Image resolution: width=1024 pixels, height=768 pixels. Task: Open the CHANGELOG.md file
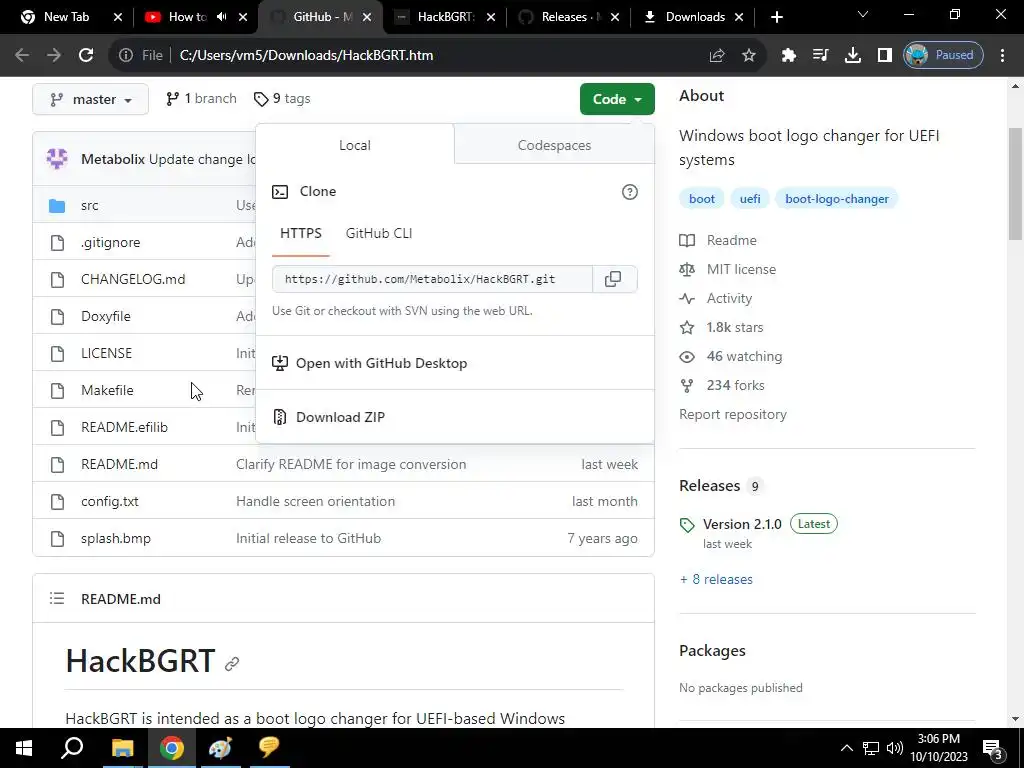pyautogui.click(x=133, y=279)
